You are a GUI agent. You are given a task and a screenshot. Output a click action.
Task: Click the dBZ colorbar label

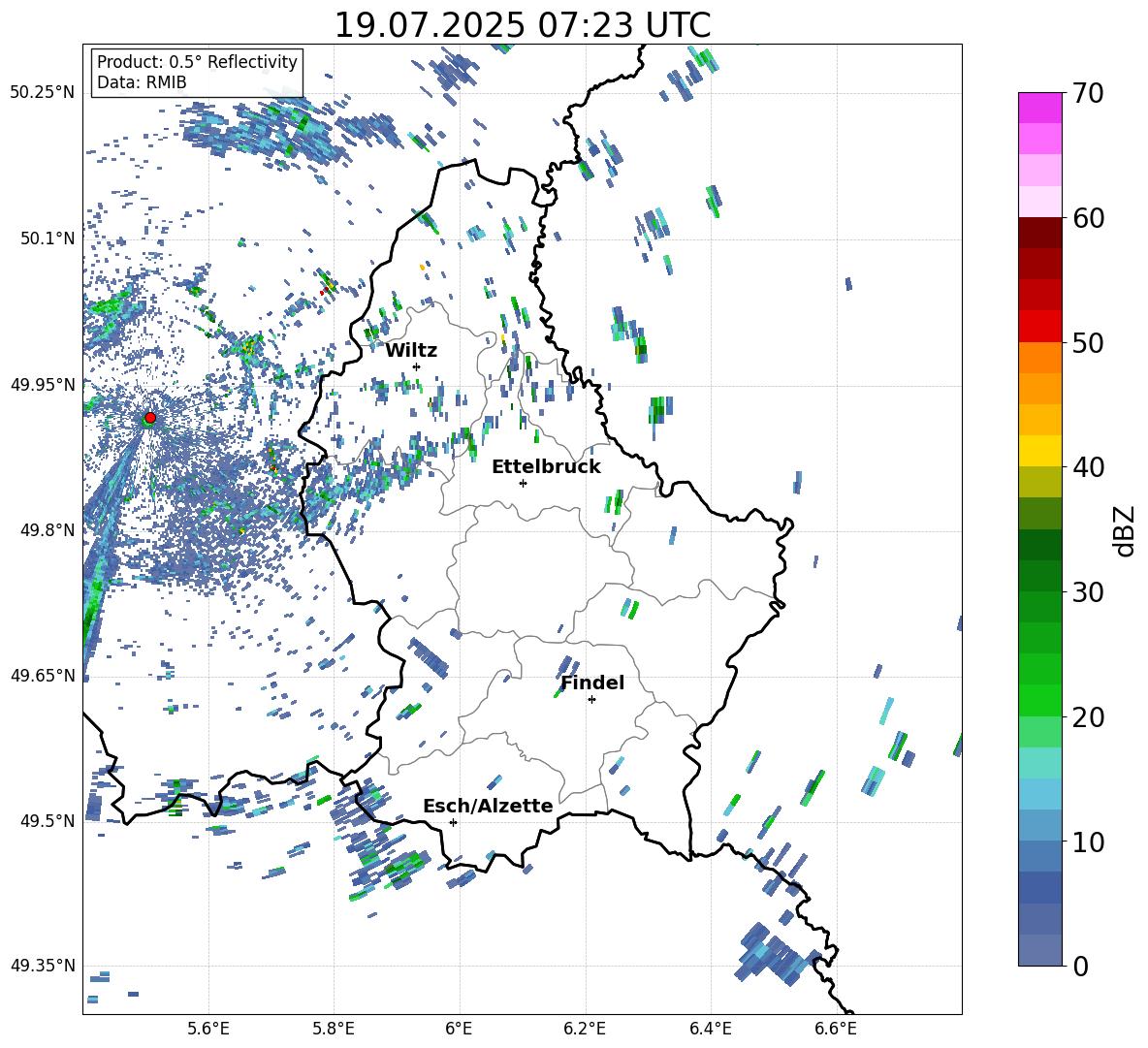pyautogui.click(x=1124, y=530)
